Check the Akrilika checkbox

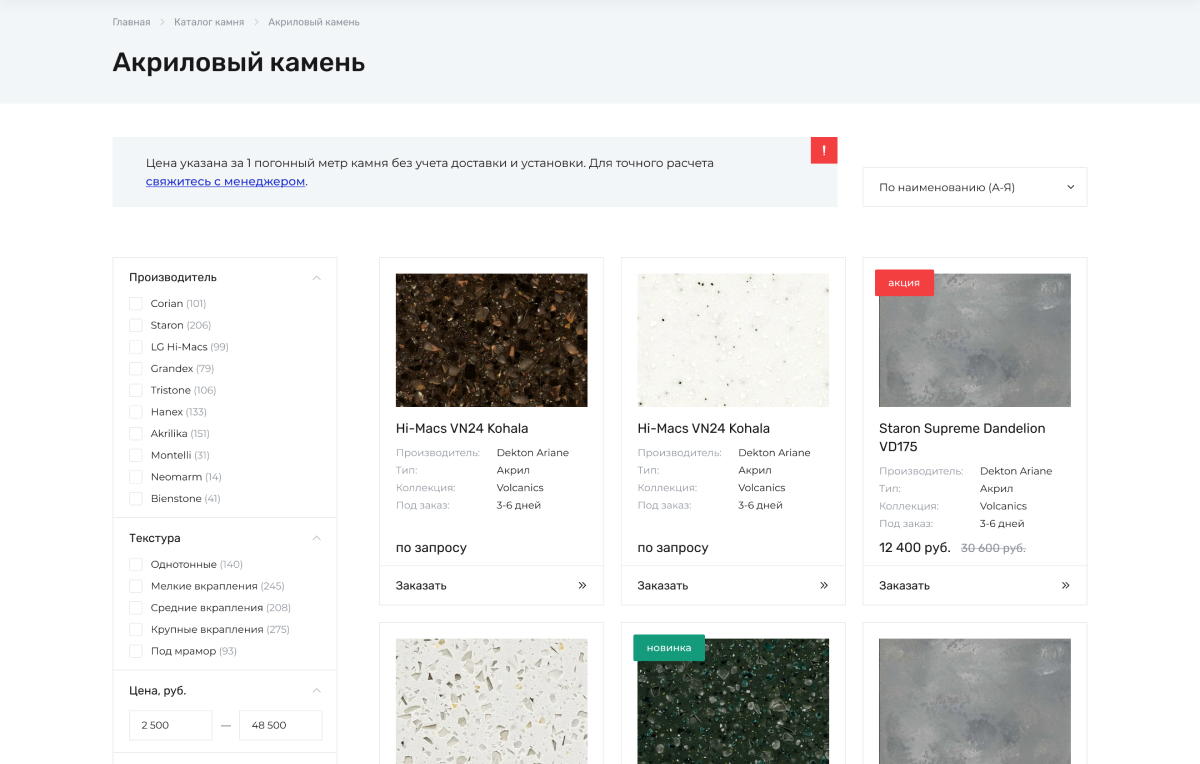(x=136, y=433)
